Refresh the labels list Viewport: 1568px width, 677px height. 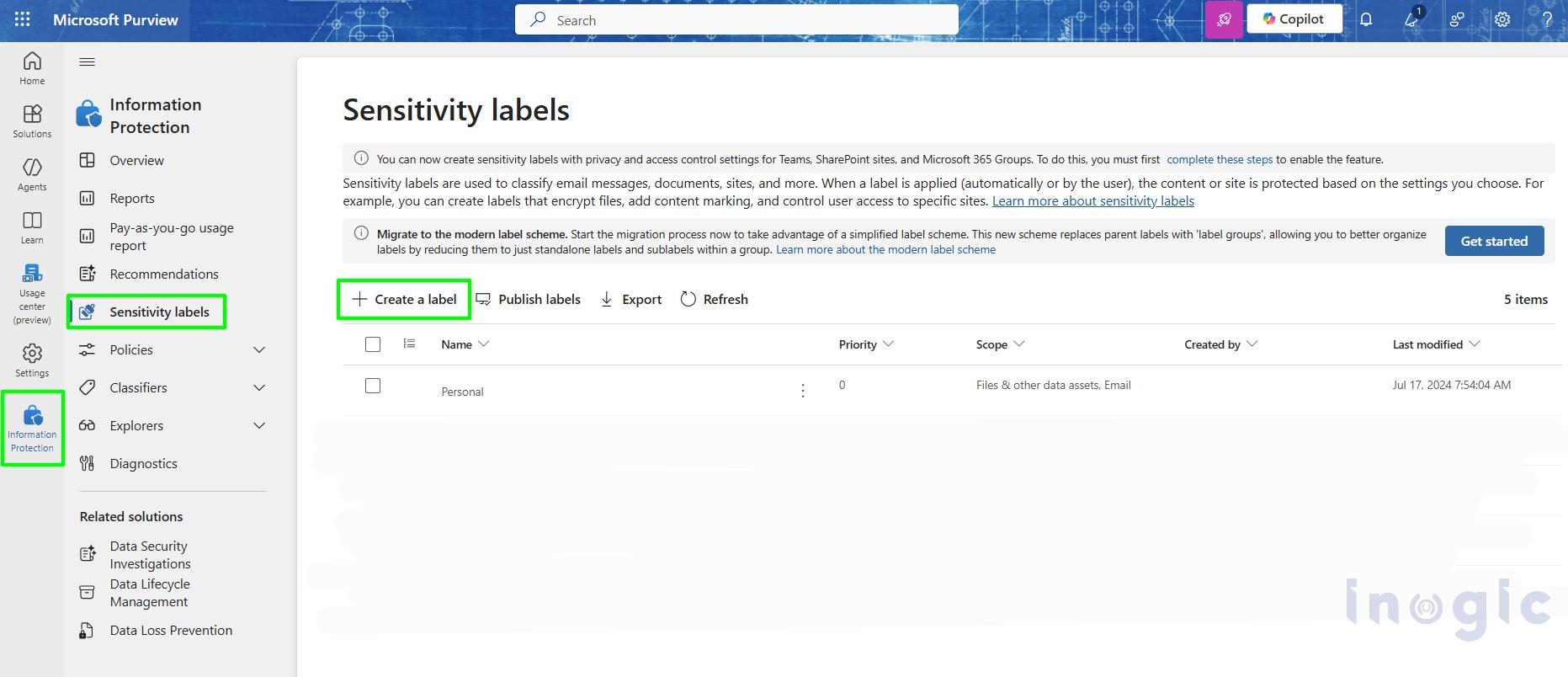click(x=714, y=299)
